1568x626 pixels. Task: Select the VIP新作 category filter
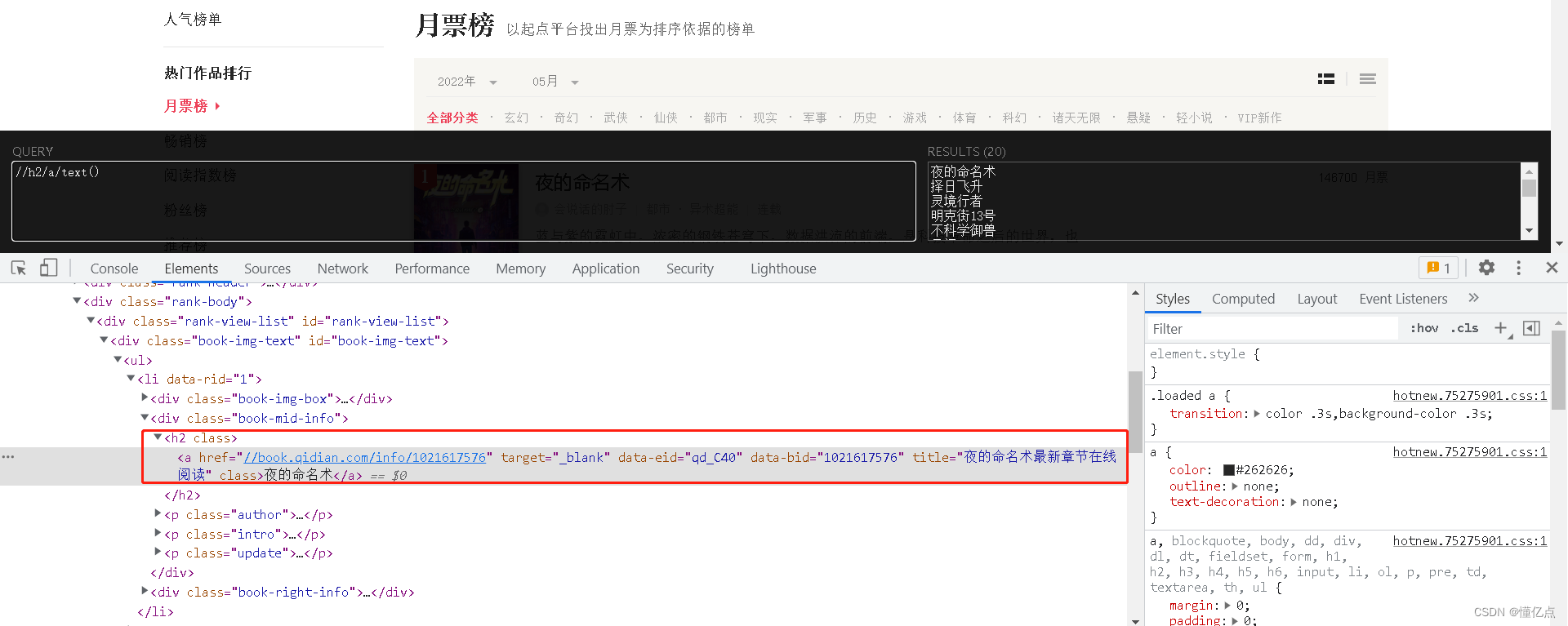1259,118
